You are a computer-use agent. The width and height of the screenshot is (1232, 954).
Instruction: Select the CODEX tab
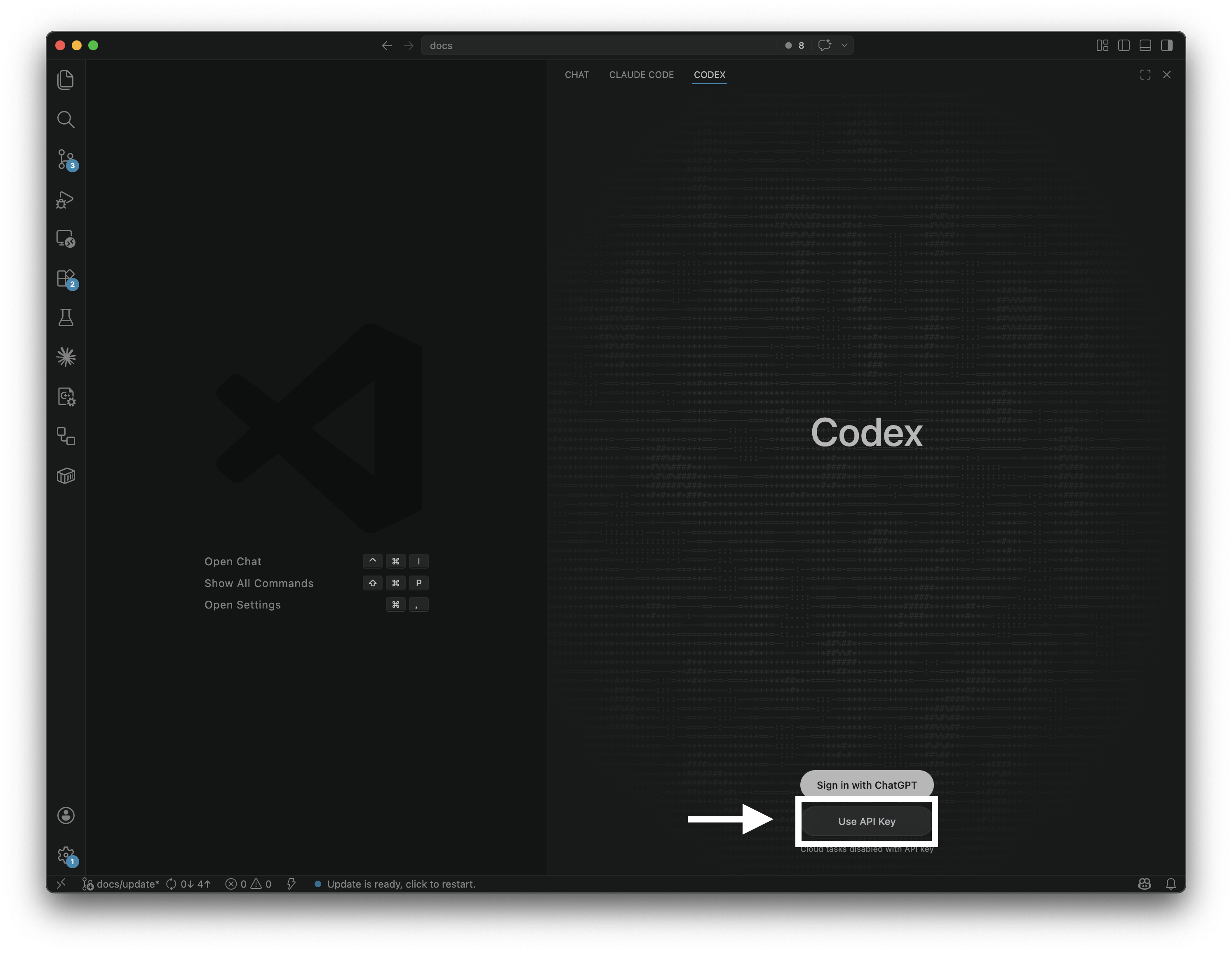click(710, 75)
